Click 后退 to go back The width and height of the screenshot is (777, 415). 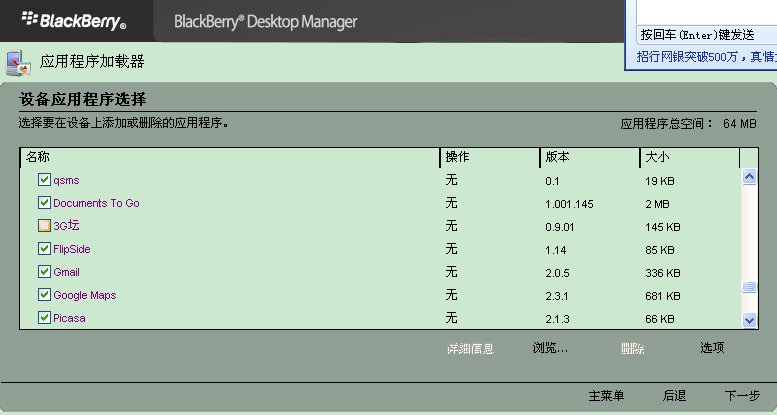pos(674,396)
